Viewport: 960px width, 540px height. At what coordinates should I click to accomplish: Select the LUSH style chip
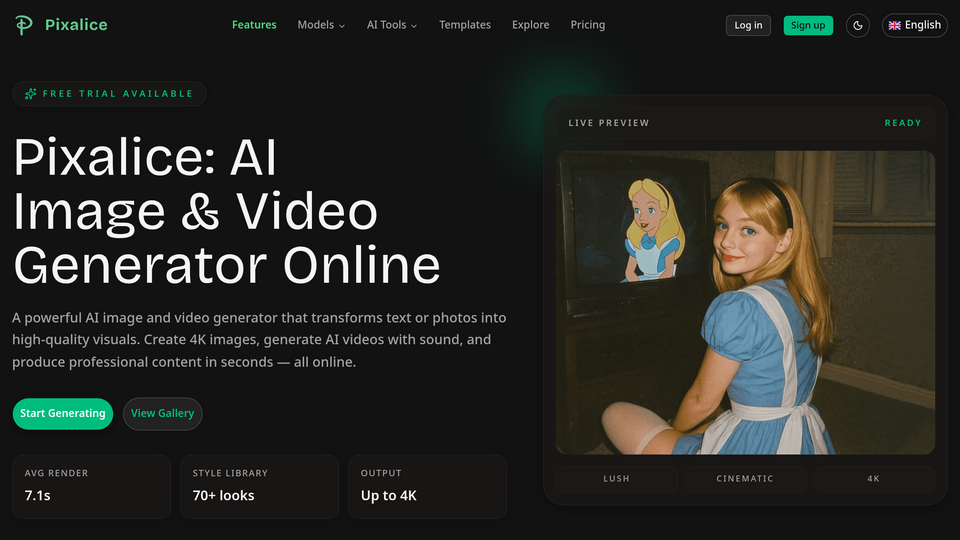tap(617, 479)
